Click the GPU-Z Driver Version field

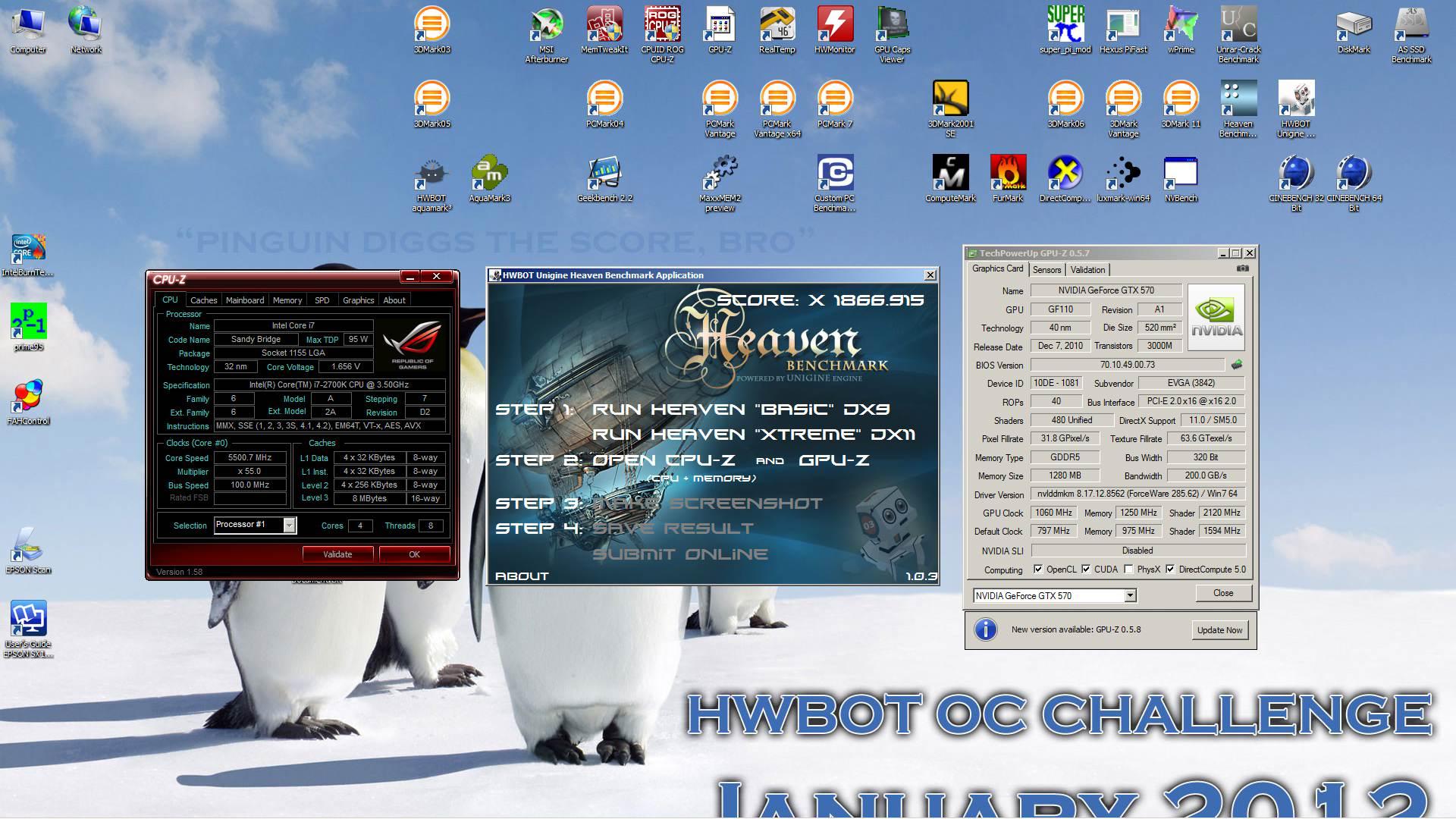coord(1137,494)
